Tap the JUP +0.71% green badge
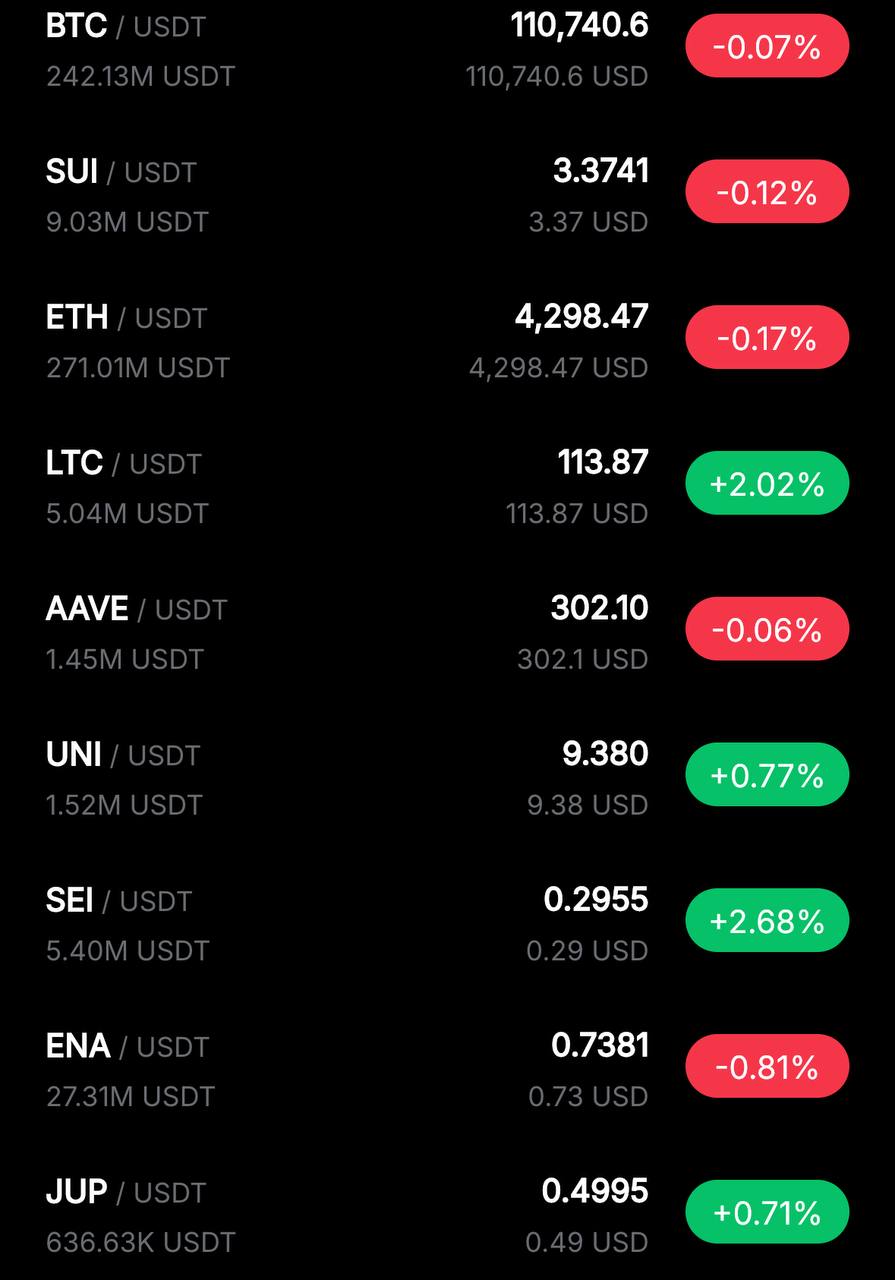The width and height of the screenshot is (895, 1280). coord(767,1212)
